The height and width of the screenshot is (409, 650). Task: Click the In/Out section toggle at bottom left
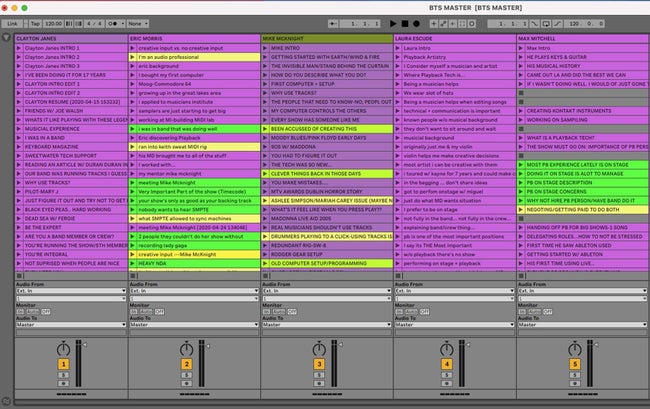(6, 401)
